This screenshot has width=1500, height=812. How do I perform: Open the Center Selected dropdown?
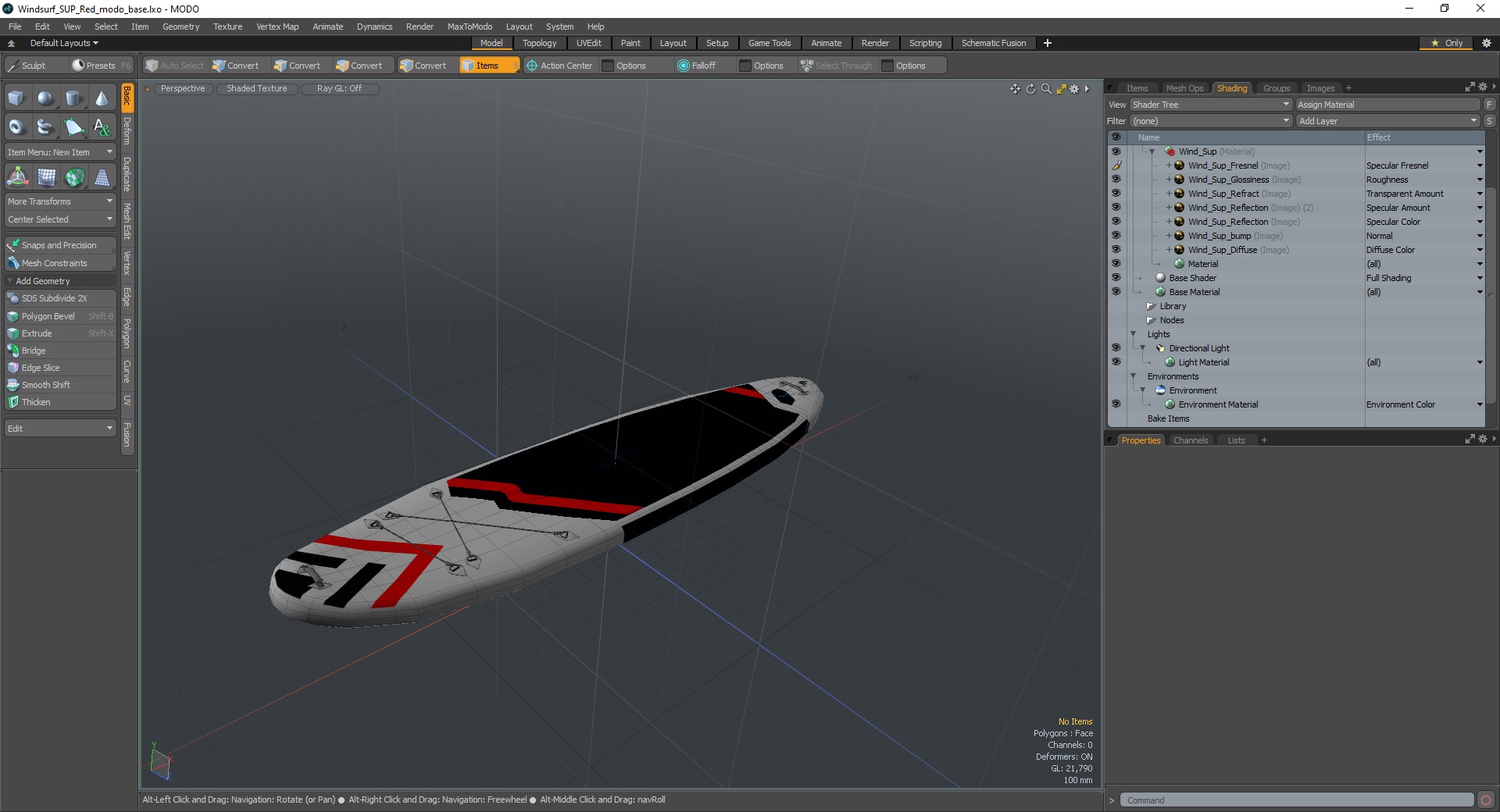pyautogui.click(x=60, y=219)
